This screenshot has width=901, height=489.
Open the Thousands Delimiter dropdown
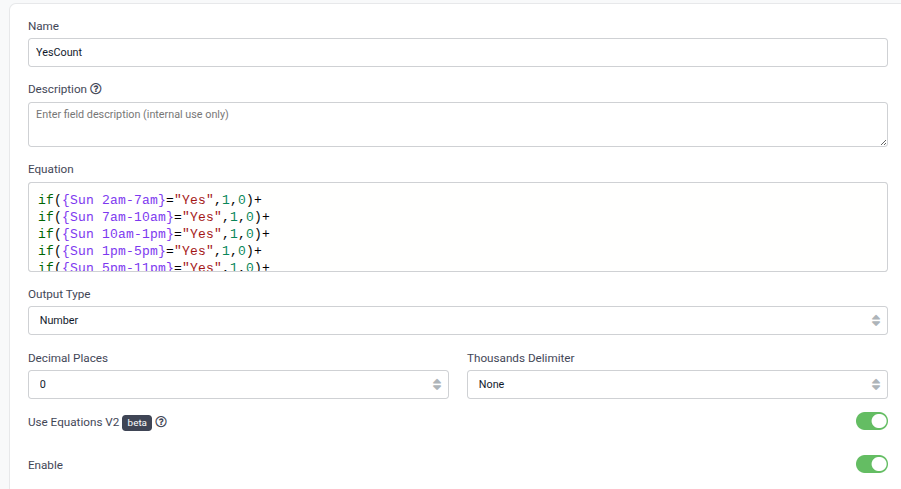[x=677, y=384]
